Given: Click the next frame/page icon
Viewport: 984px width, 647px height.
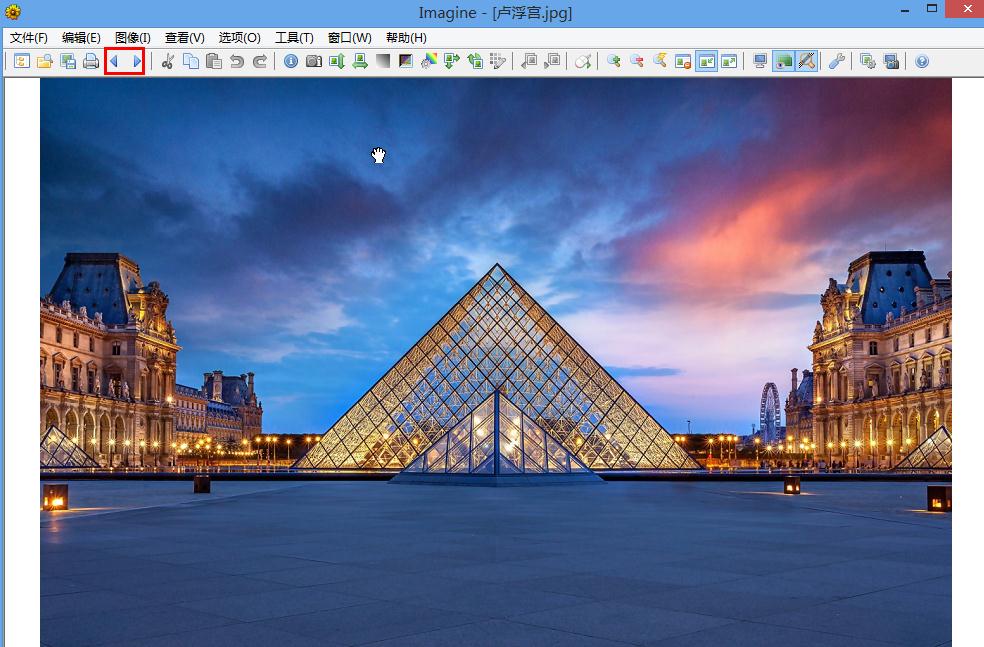Looking at the screenshot, I should point(552,61).
